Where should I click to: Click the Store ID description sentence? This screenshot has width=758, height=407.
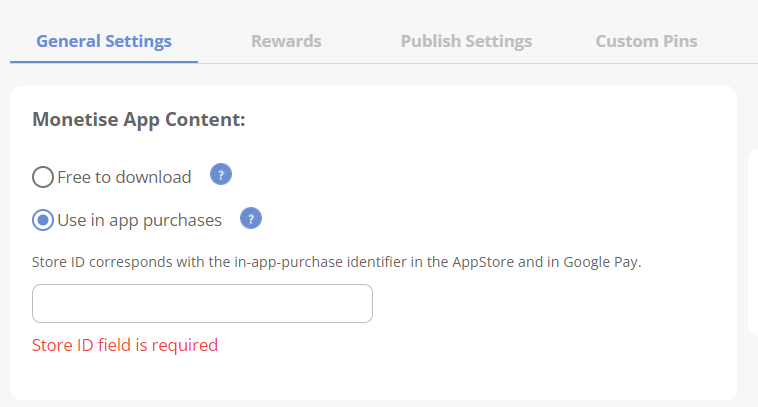[x=336, y=262]
